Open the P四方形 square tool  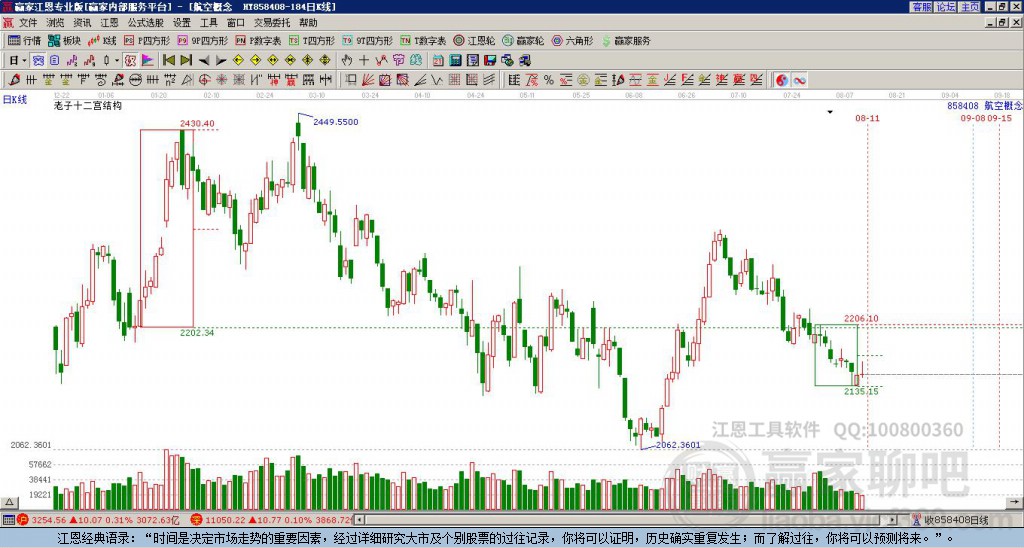tap(147, 40)
